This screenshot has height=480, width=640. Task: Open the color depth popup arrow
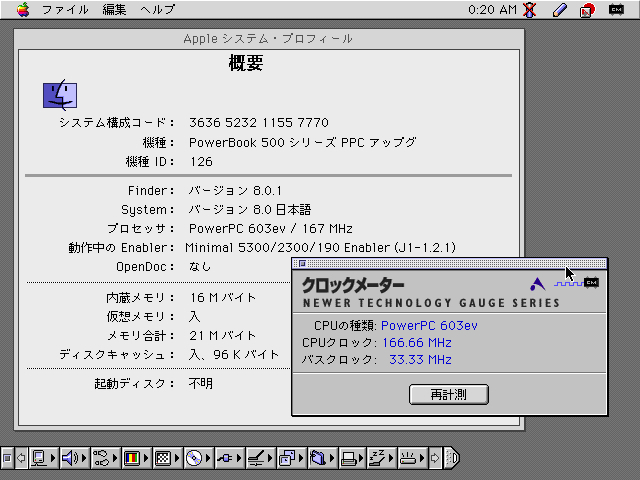click(146, 458)
